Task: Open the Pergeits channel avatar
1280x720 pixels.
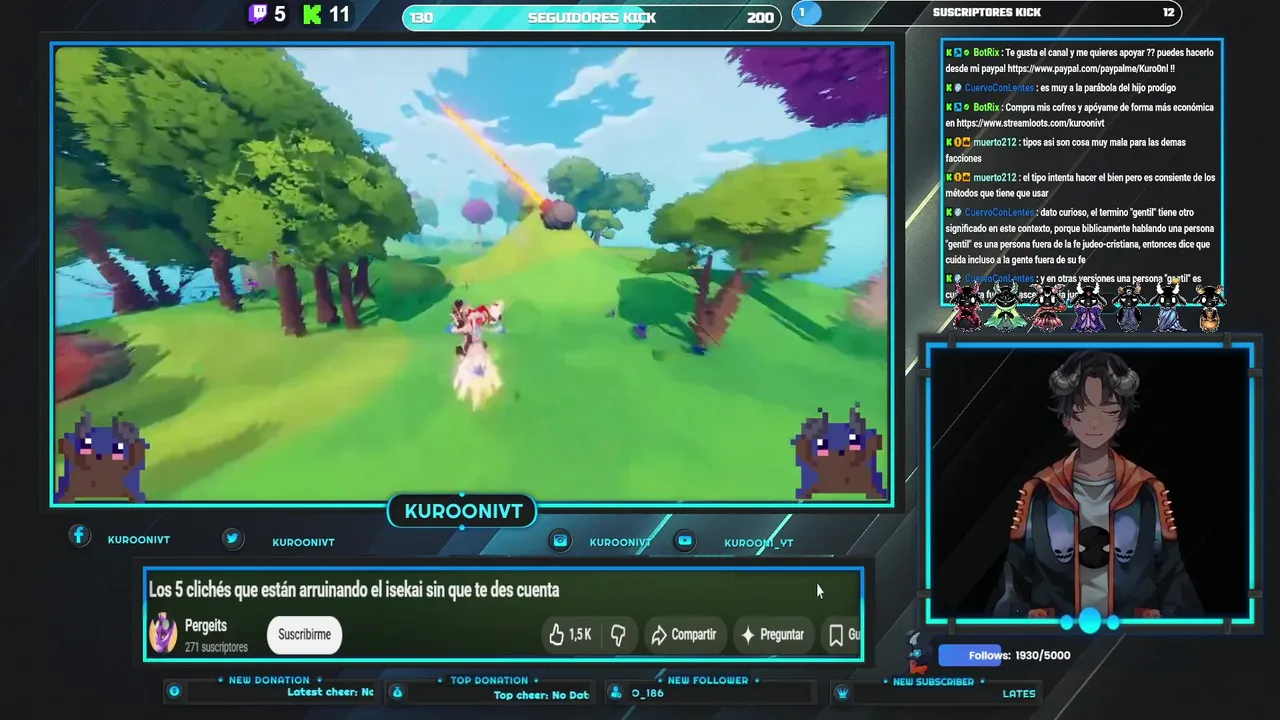Action: pos(163,634)
